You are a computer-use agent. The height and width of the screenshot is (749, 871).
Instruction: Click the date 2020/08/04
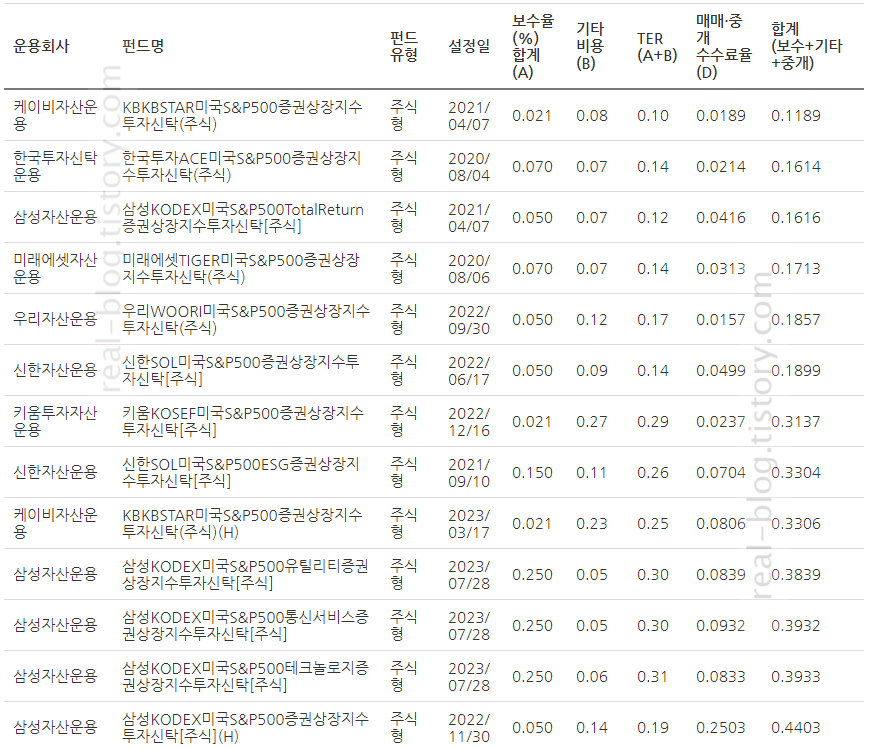click(x=469, y=167)
